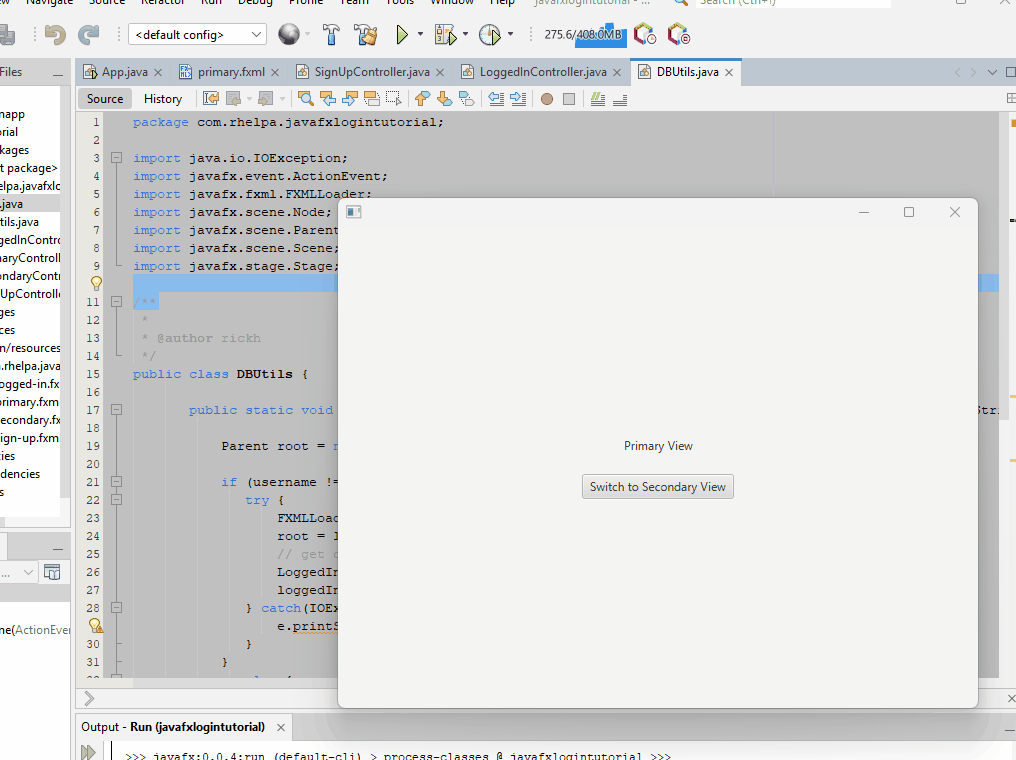This screenshot has height=760, width=1016.
Task: Click the second profiler hexagon icon
Action: click(x=678, y=34)
